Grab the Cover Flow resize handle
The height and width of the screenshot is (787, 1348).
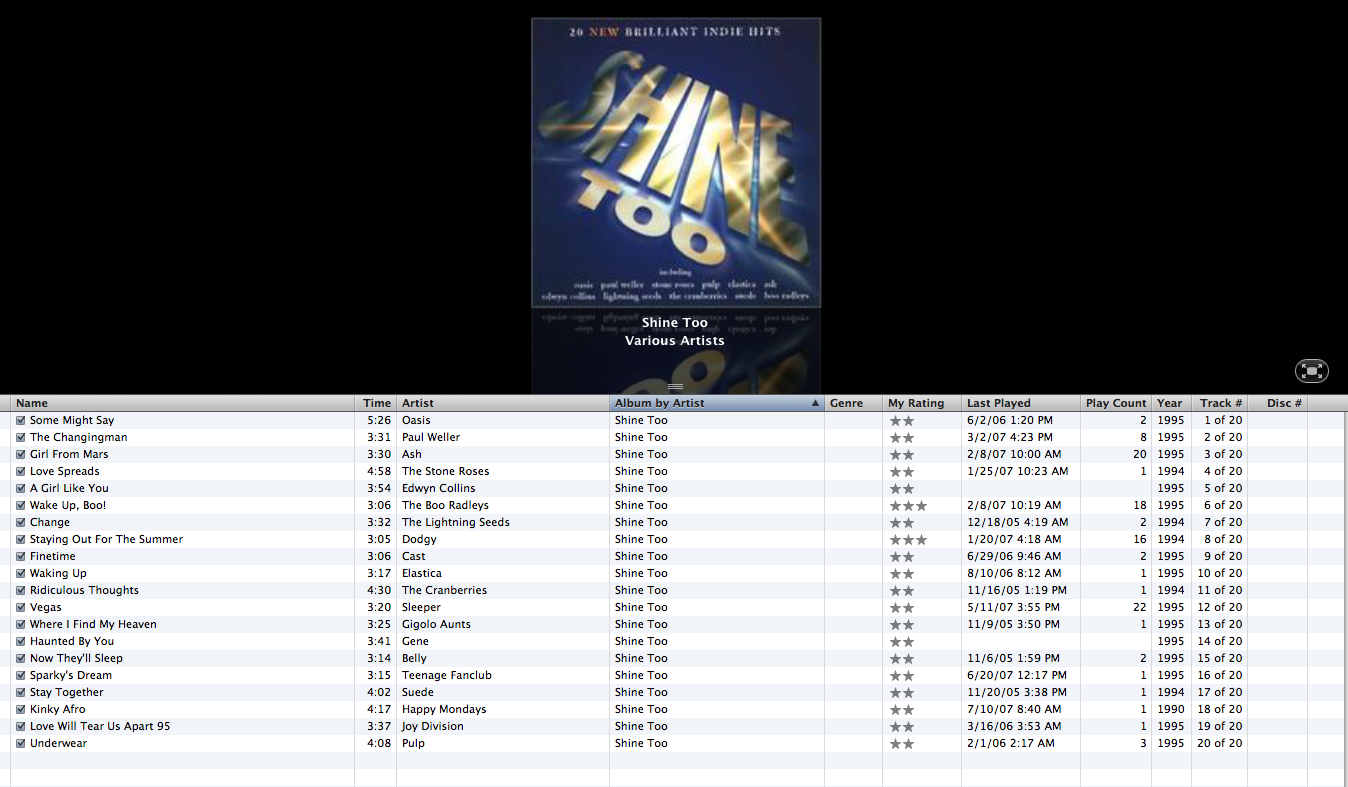[x=675, y=386]
